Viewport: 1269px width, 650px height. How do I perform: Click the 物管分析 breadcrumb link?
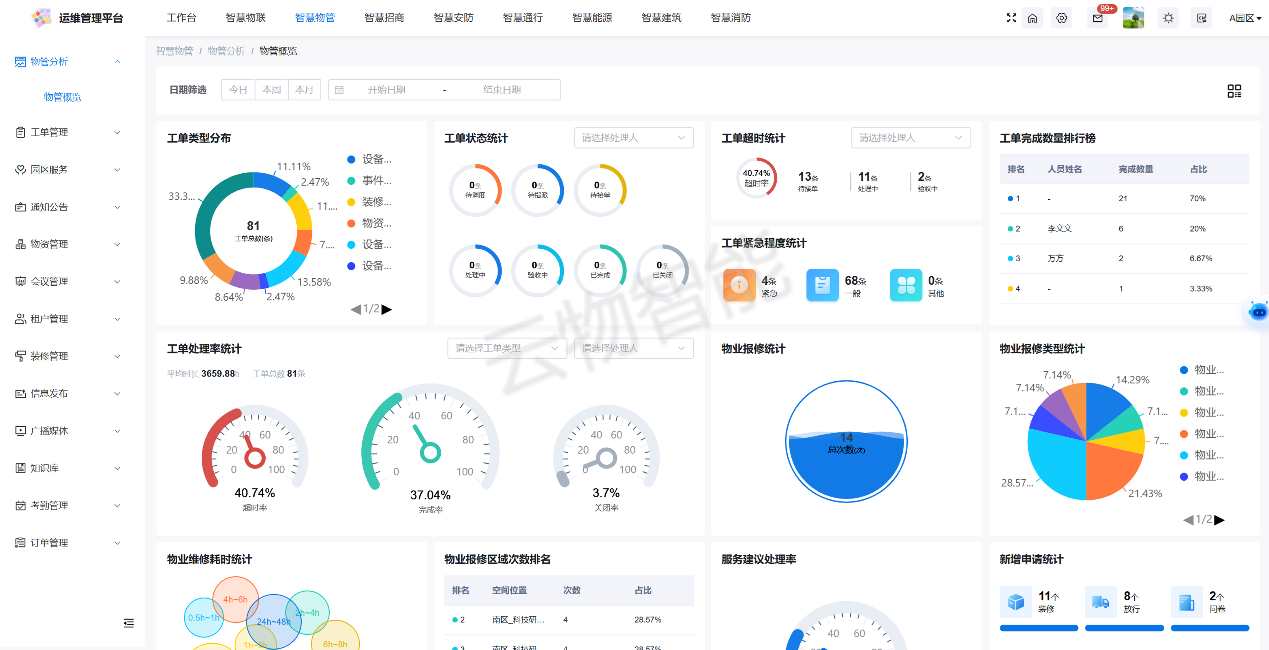[x=226, y=51]
